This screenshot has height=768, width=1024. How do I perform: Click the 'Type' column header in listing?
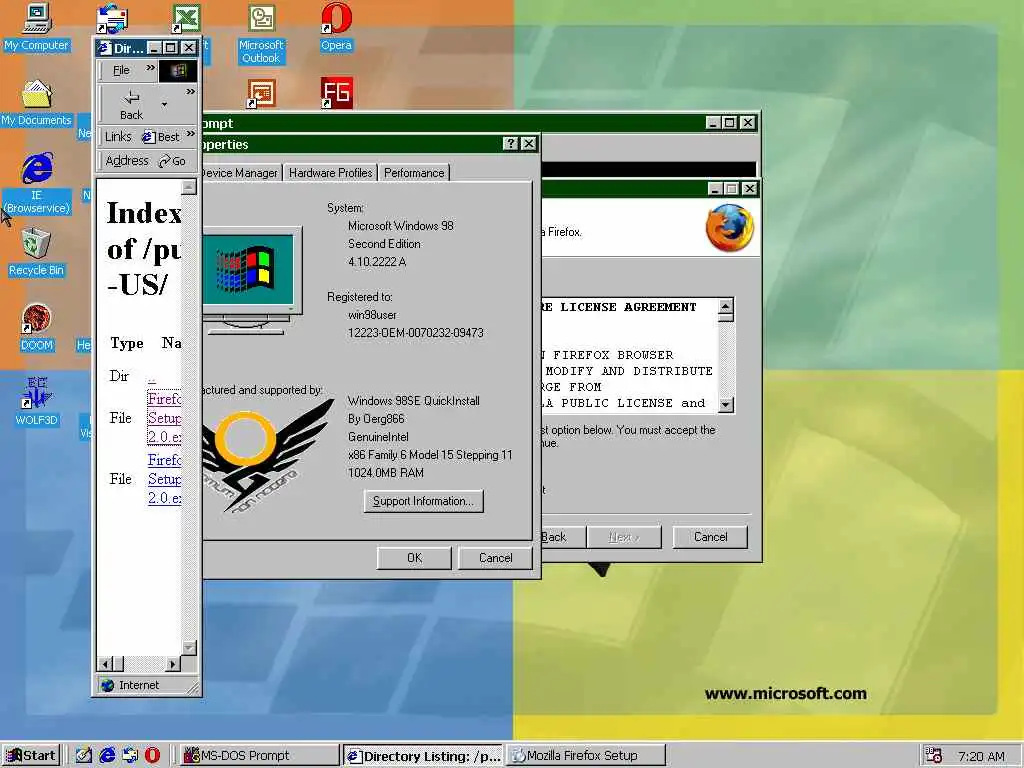point(127,344)
